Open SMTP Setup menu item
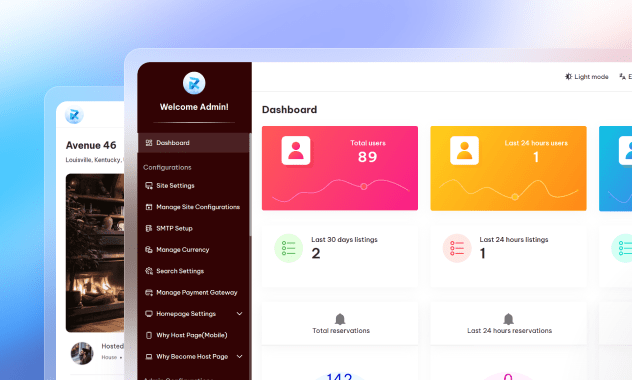 point(193,228)
